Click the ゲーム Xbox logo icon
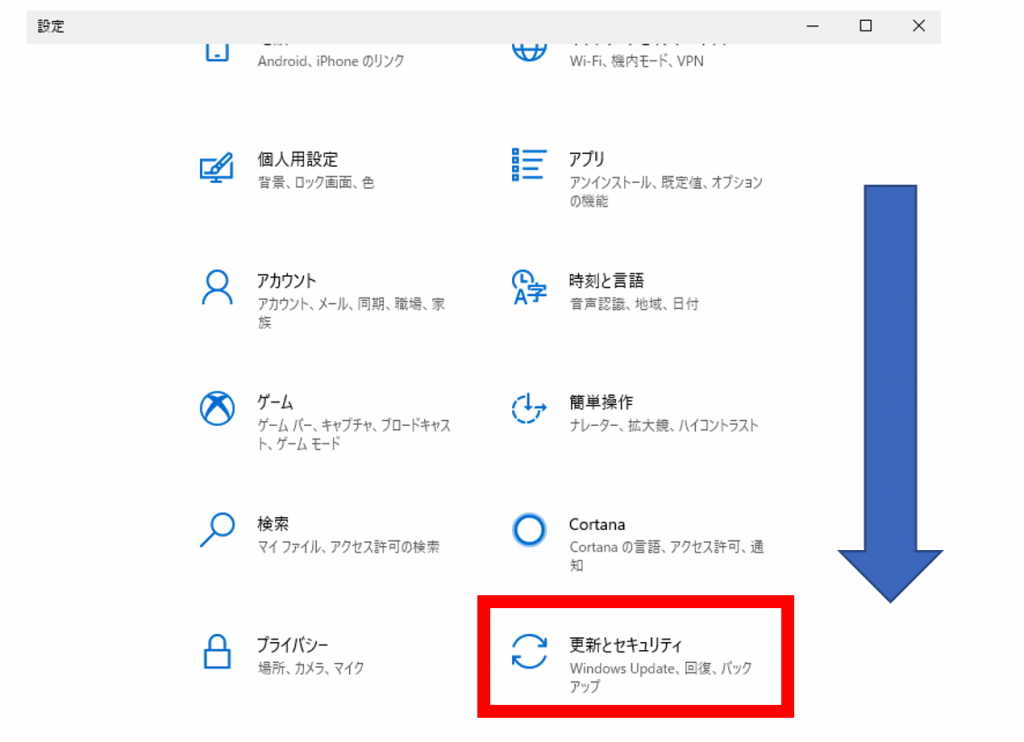 click(217, 408)
